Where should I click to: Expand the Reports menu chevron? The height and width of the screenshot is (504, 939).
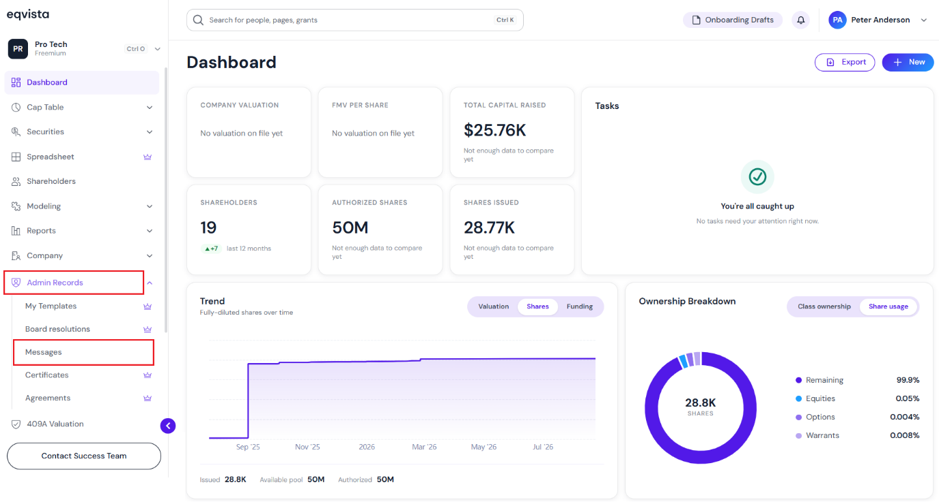149,230
